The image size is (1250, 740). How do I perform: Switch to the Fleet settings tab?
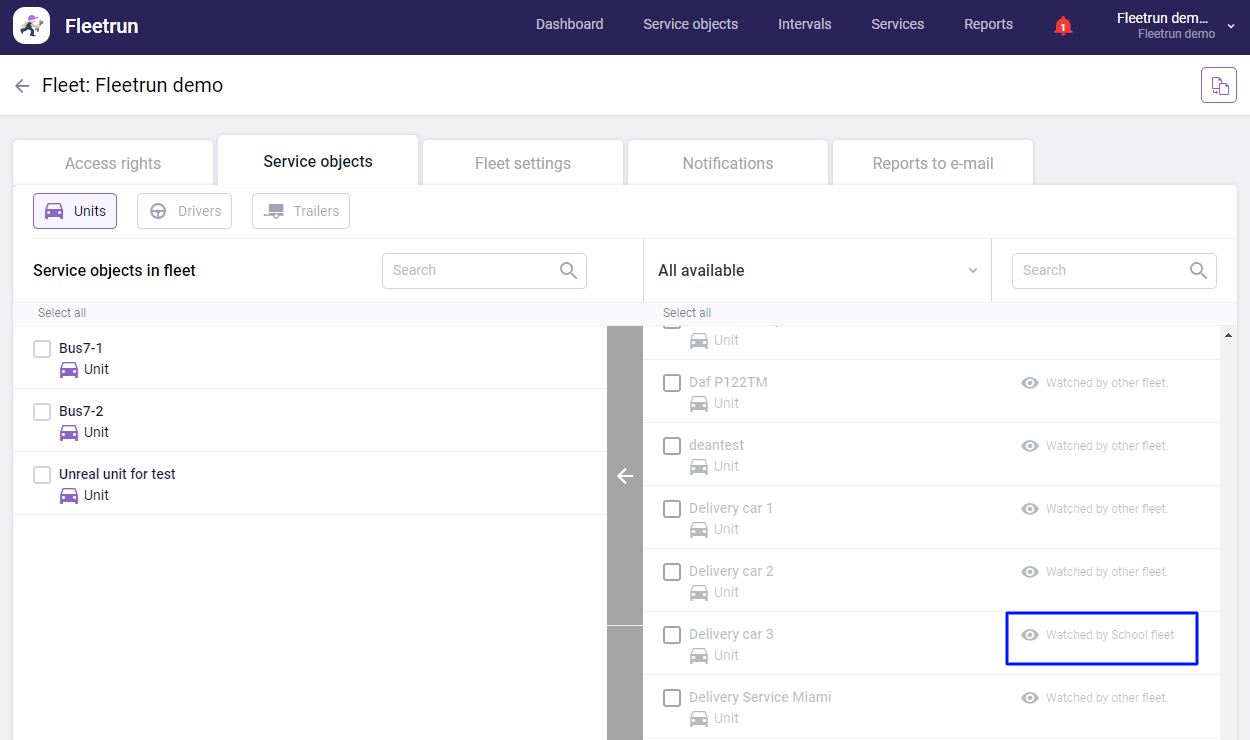click(x=522, y=163)
